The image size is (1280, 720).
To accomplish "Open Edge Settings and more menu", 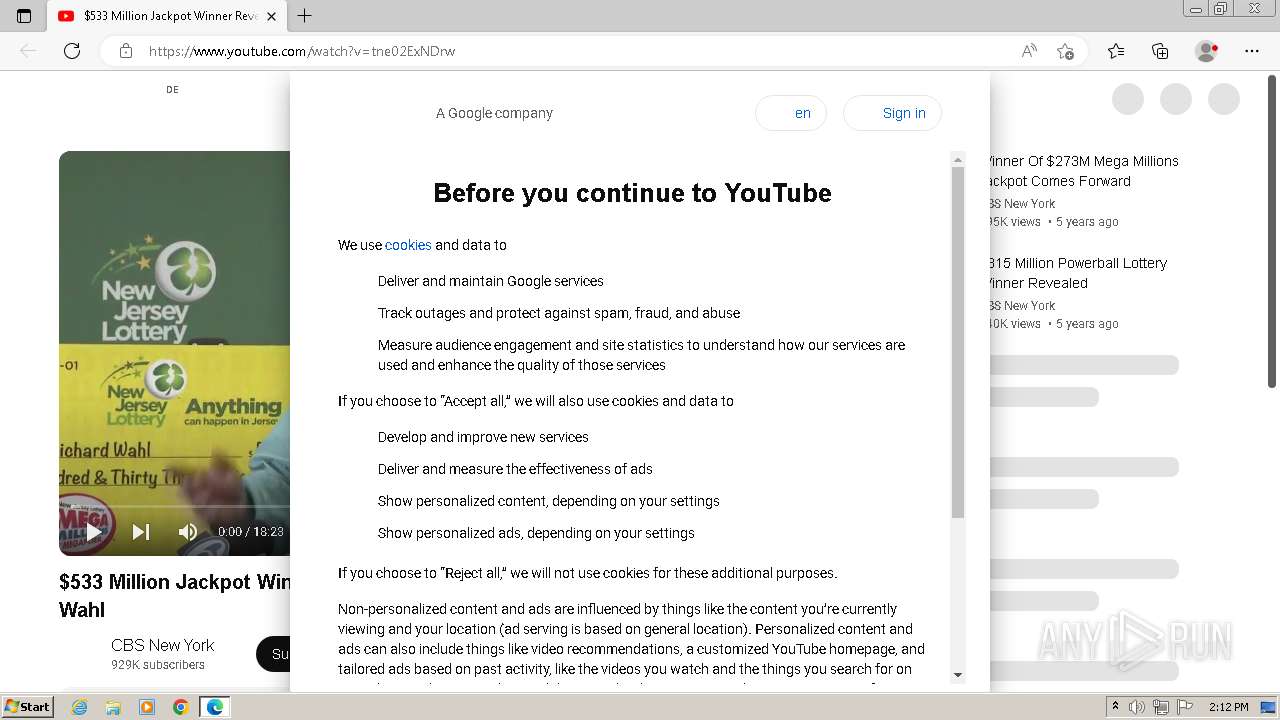I will 1252,51.
